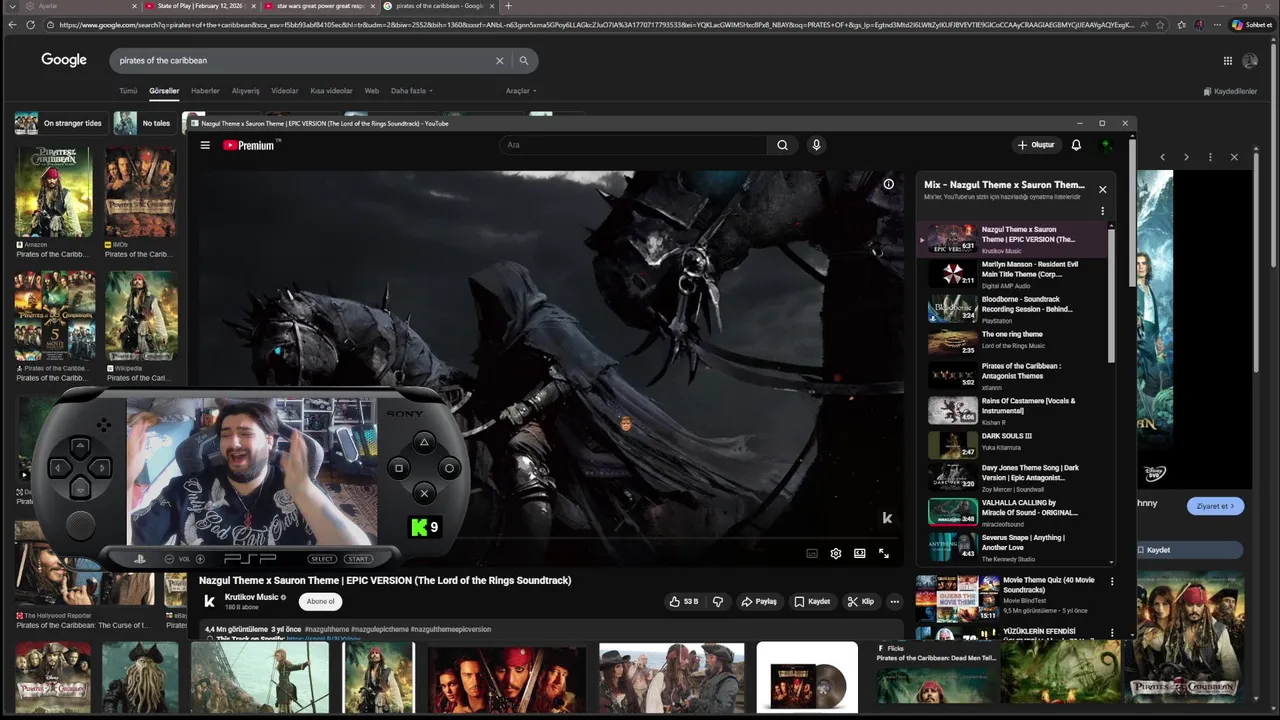Open Krutikov Music channel link
Screen dimensions: 1280x720
click(x=252, y=597)
